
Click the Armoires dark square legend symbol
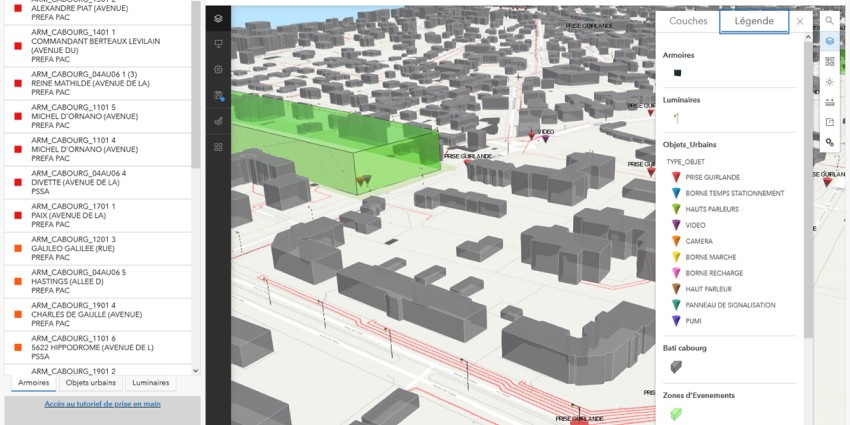pos(677,73)
